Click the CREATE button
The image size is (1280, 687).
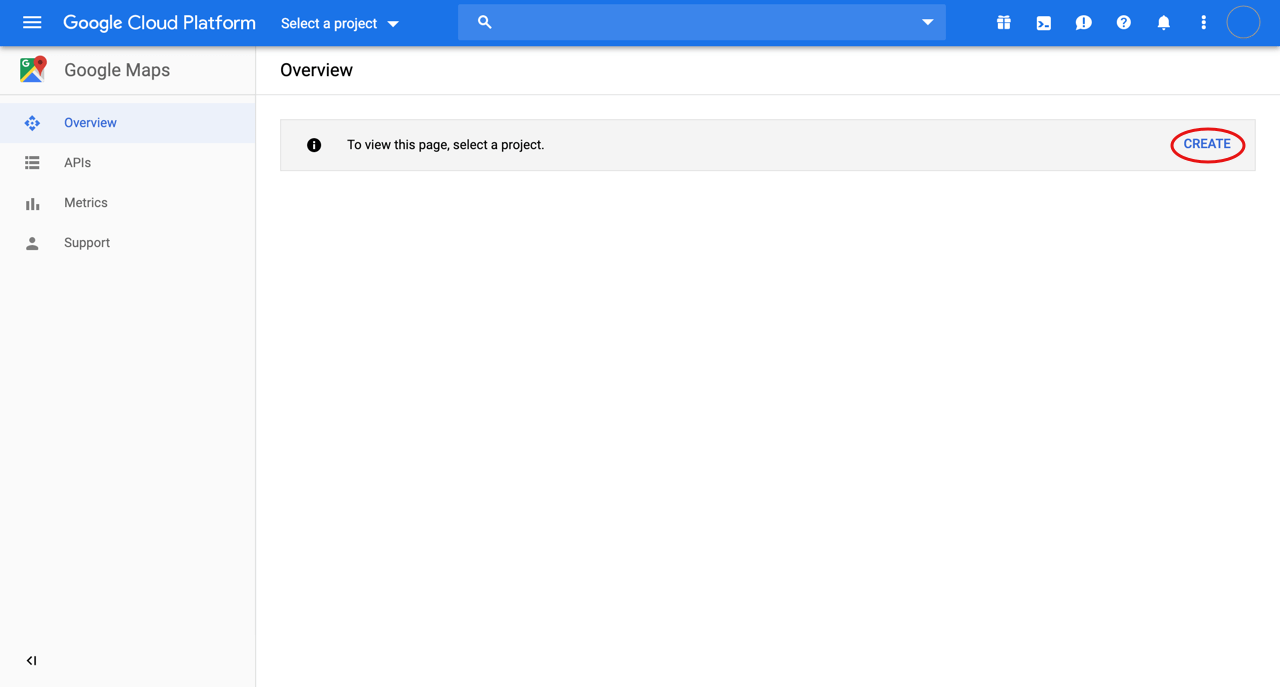coord(1207,144)
